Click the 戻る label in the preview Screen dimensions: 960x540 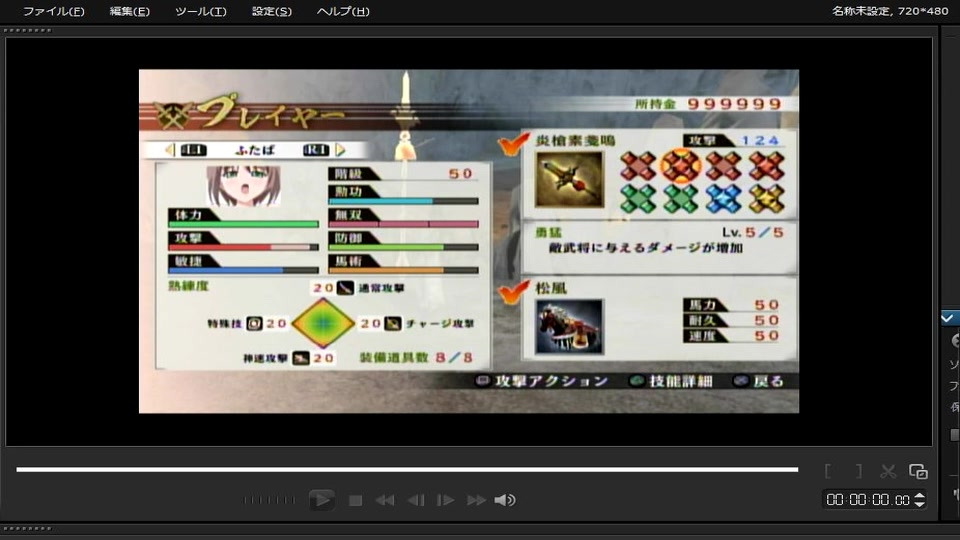coord(768,381)
